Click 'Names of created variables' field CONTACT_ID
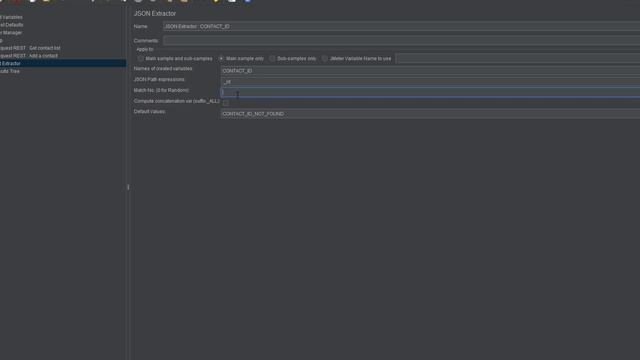Image resolution: width=640 pixels, height=360 pixels. pos(430,71)
